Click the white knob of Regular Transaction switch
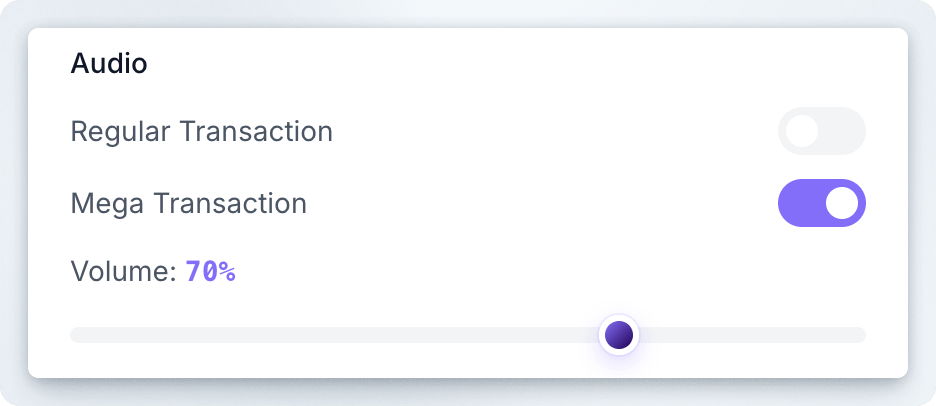936x406 pixels. (x=802, y=131)
